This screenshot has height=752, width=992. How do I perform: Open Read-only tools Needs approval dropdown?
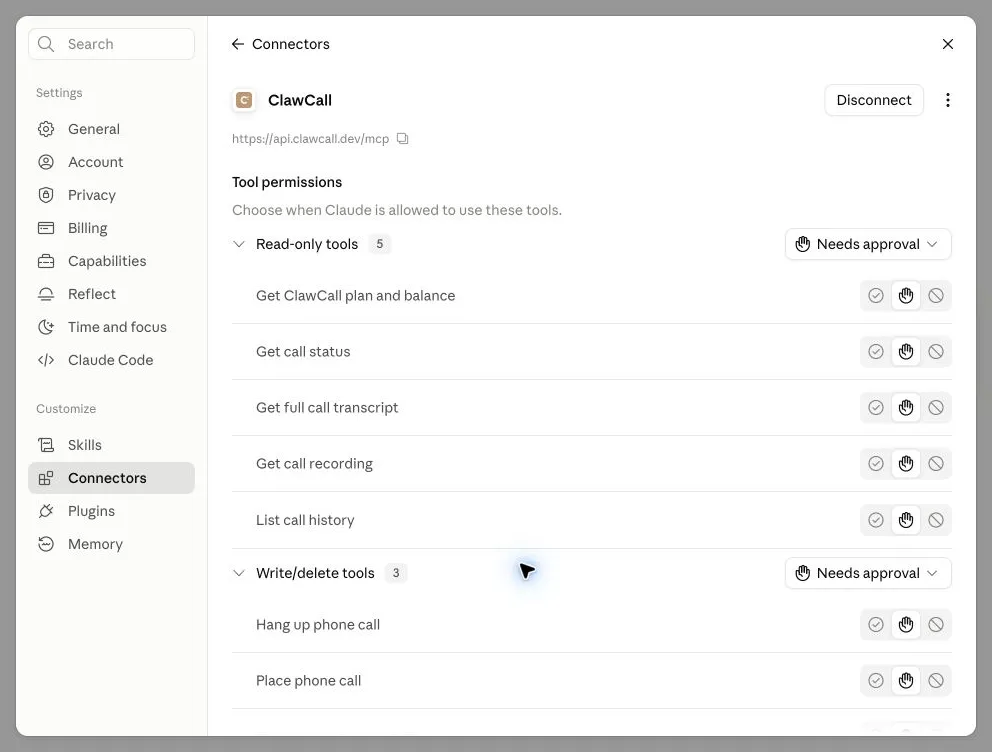coord(868,244)
